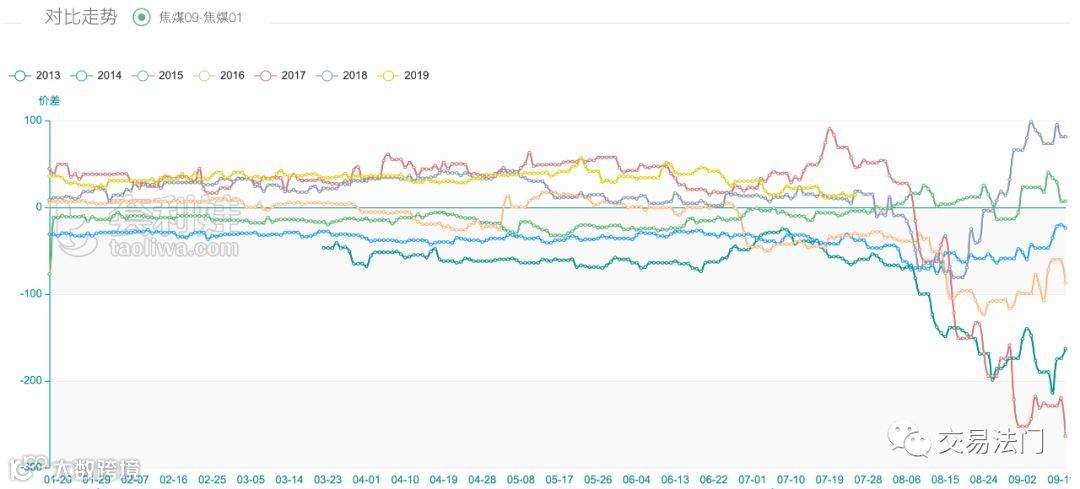Click the 交易法门 watermark text
This screenshot has height=489, width=1080.
pyautogui.click(x=990, y=441)
